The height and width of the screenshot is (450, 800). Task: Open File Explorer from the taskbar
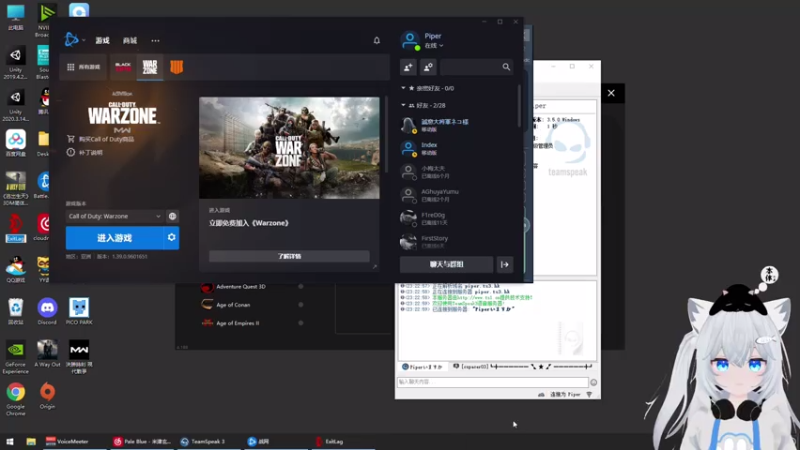pos(31,441)
